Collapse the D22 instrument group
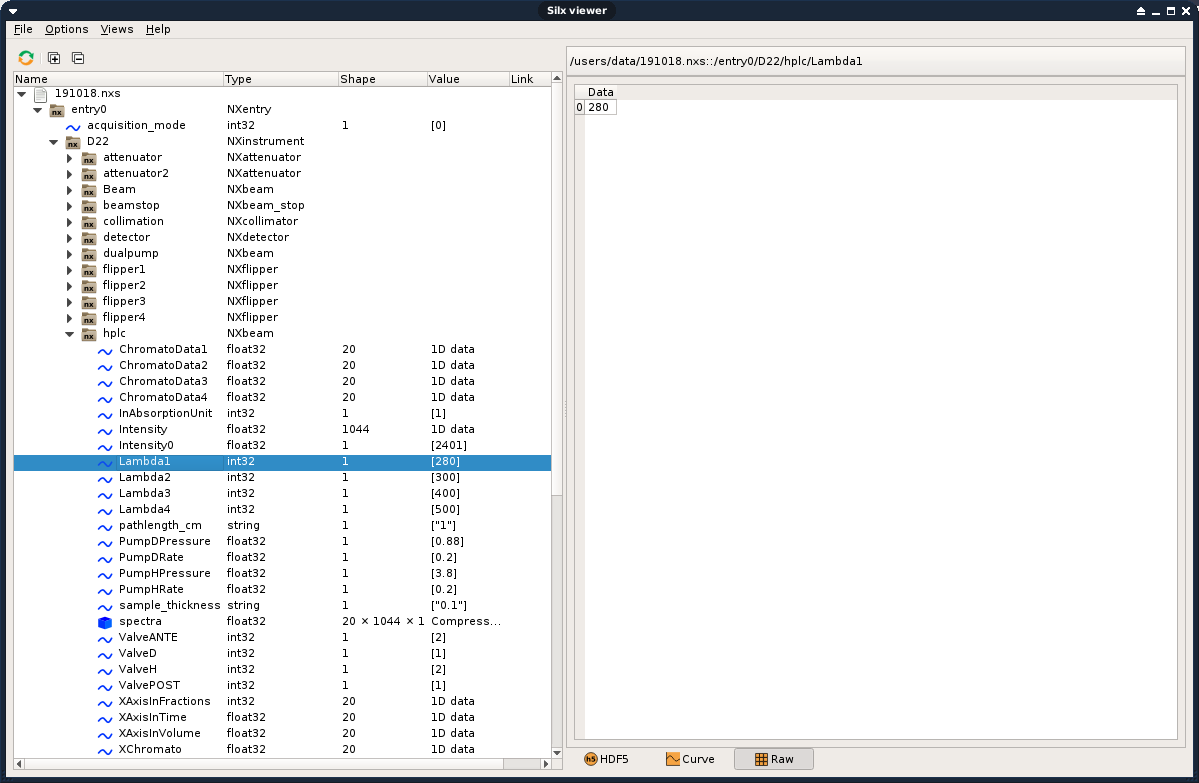 pyautogui.click(x=54, y=142)
